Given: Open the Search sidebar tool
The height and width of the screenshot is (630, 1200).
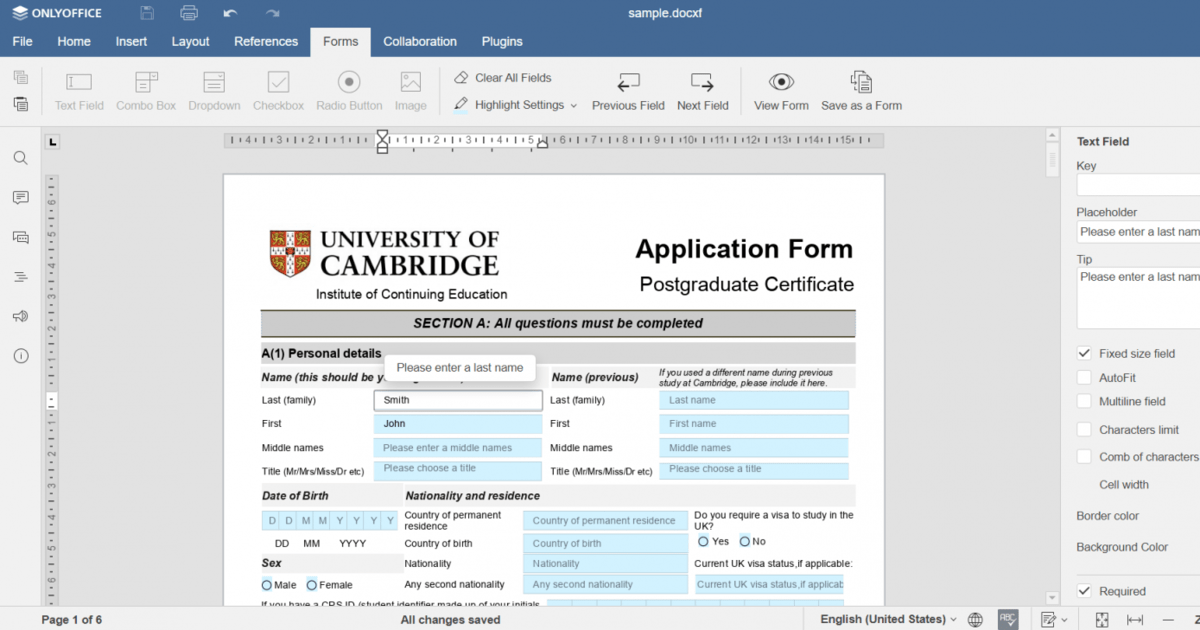Looking at the screenshot, I should pyautogui.click(x=20, y=157).
